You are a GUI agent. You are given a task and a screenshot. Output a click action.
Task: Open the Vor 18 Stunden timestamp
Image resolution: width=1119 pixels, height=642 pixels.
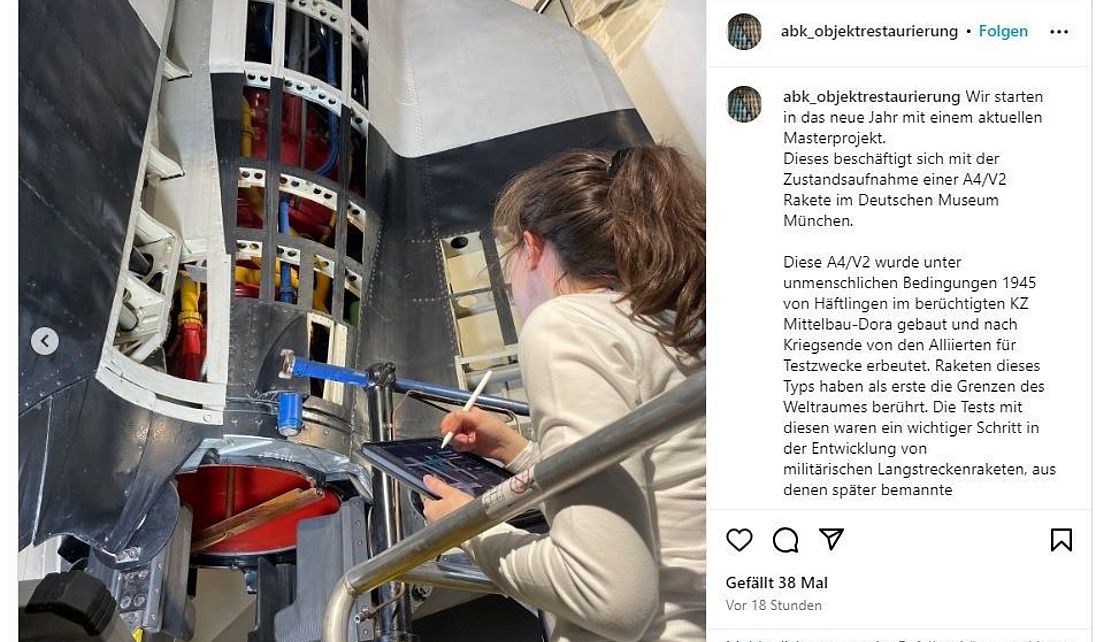pos(774,605)
